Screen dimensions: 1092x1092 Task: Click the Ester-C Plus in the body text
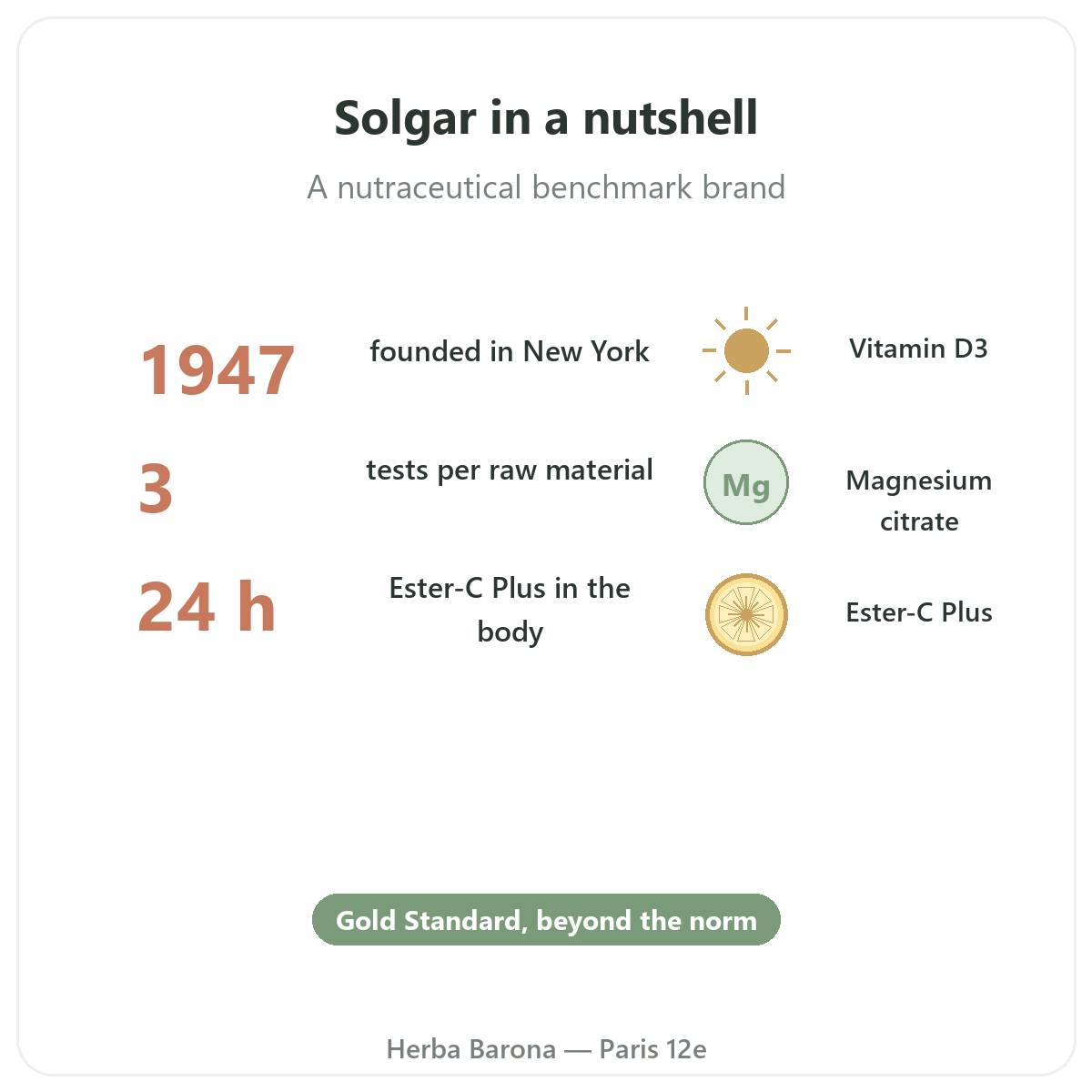pos(510,609)
